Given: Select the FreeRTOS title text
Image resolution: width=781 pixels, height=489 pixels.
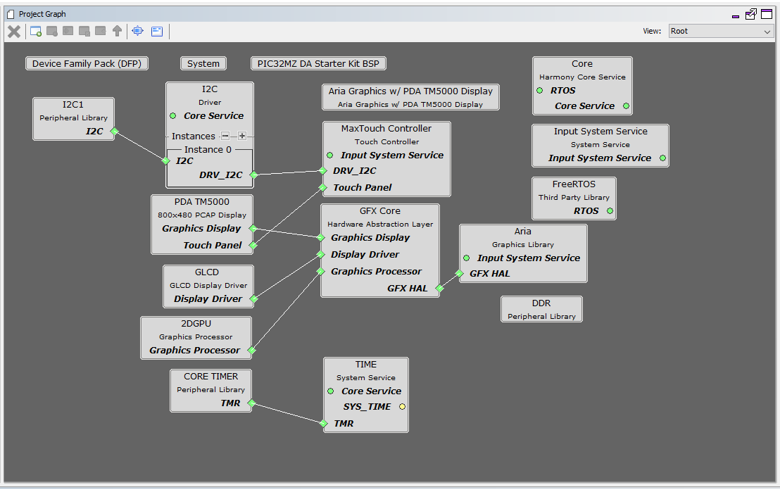Looking at the screenshot, I should (574, 184).
